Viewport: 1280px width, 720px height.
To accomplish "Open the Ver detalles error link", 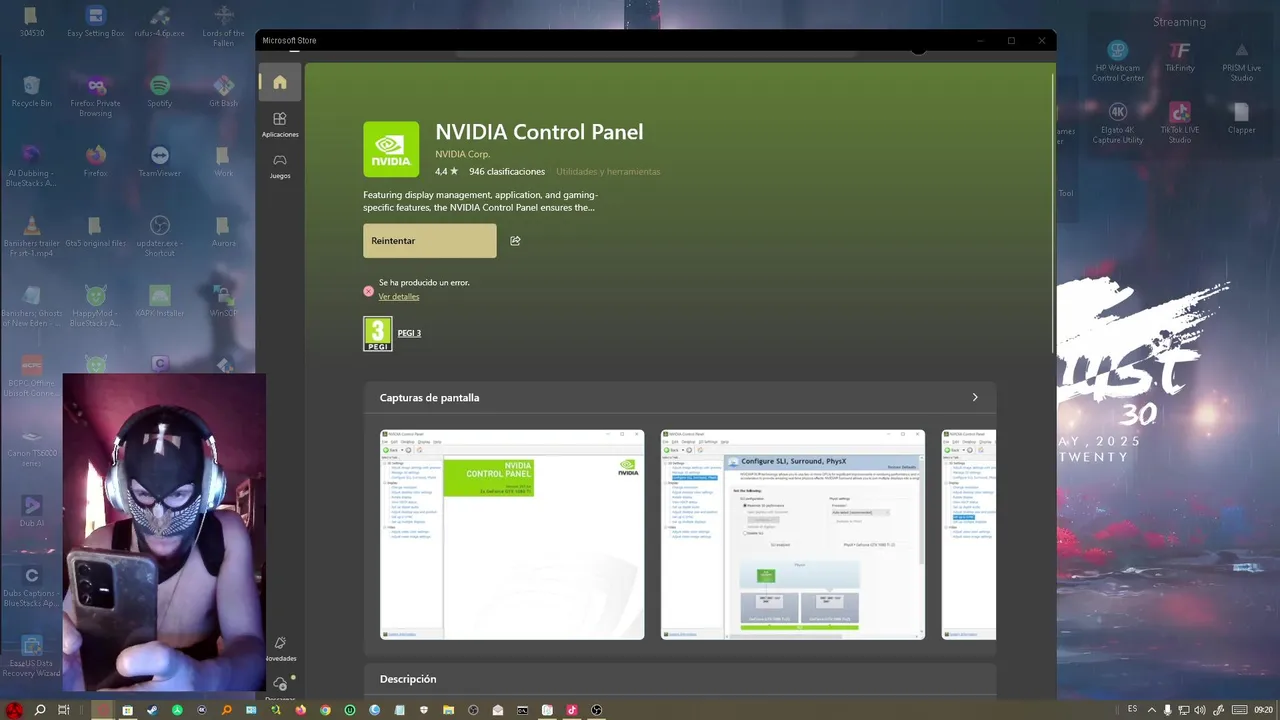I will pyautogui.click(x=399, y=297).
